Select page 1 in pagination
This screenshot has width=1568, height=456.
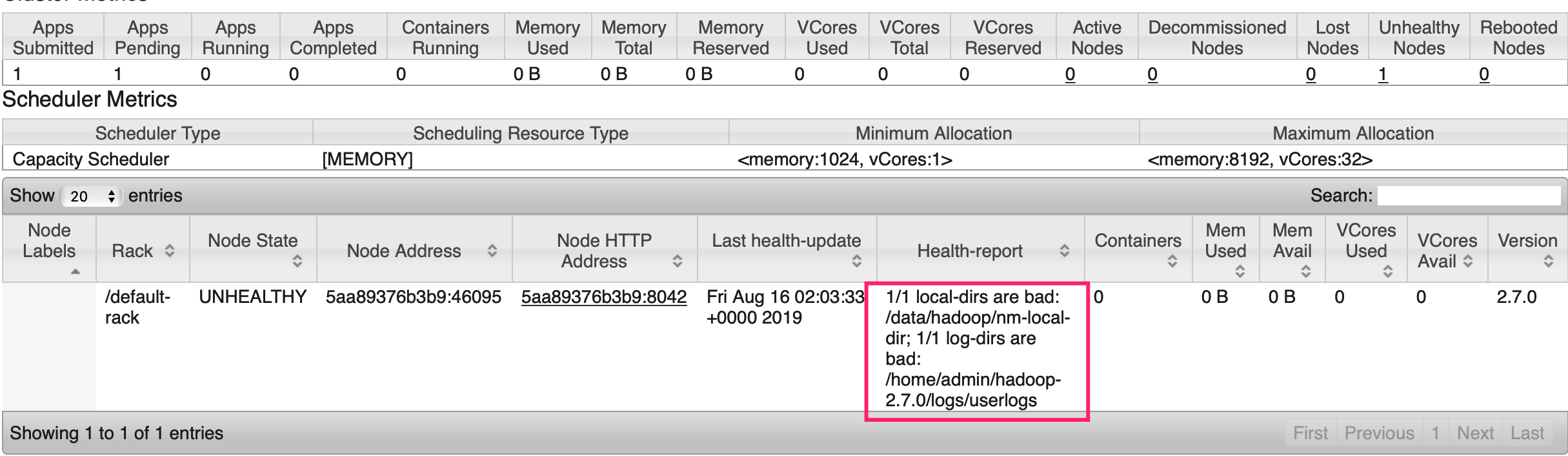coord(1436,433)
